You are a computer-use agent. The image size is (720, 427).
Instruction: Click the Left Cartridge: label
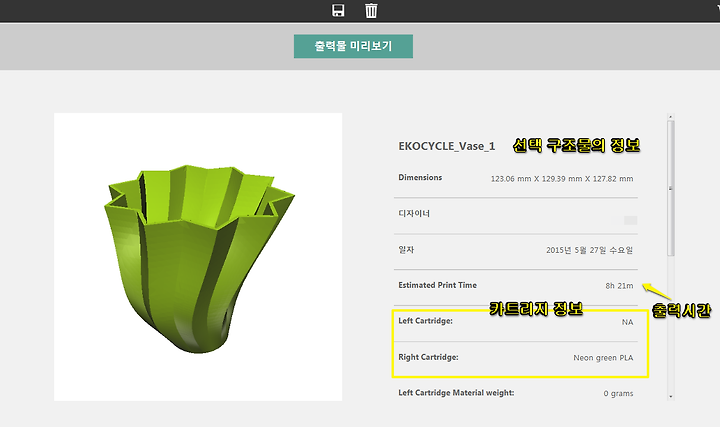[x=426, y=321]
